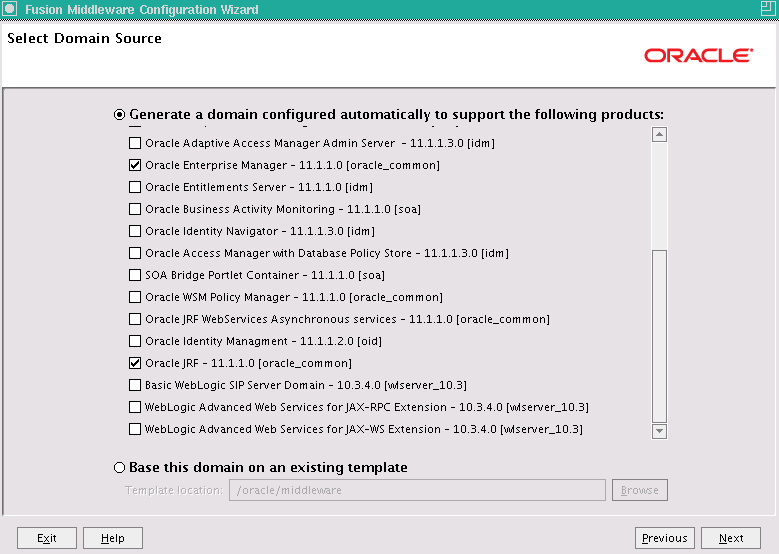Check Basic WebLogic SIP Server Domain
Viewport: 779px width, 554px height.
pyautogui.click(x=135, y=385)
